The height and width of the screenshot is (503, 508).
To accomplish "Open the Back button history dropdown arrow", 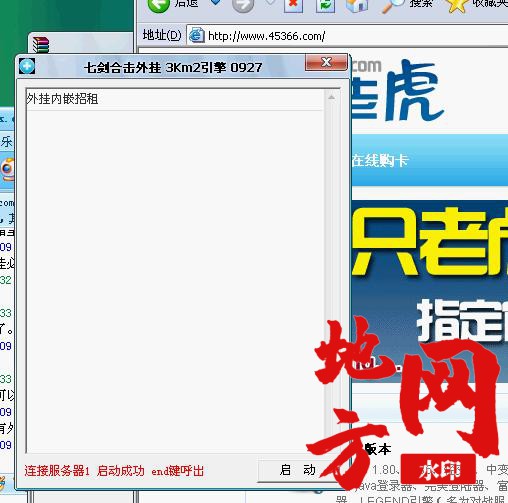I will (x=216, y=3).
